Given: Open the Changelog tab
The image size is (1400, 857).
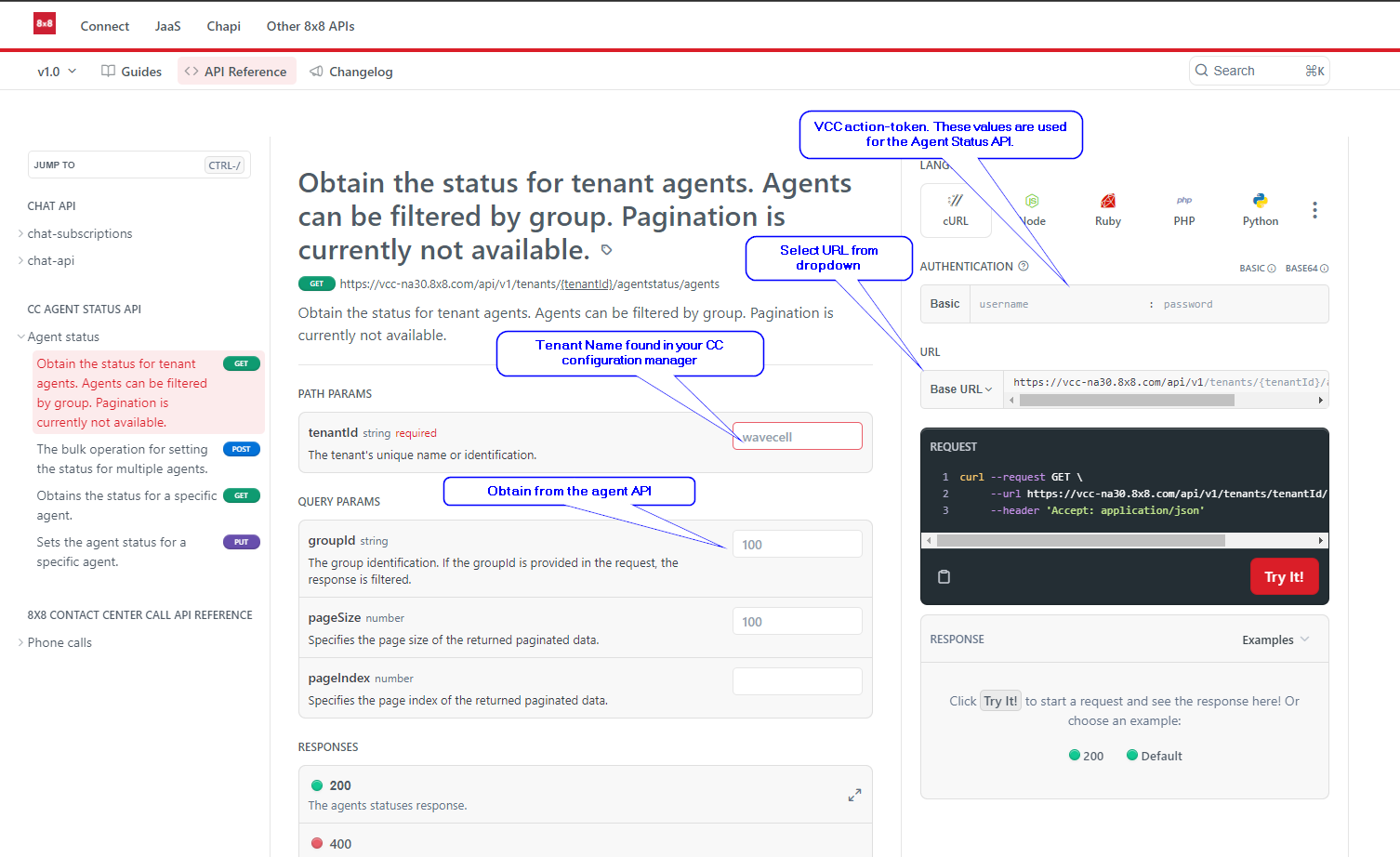Looking at the screenshot, I should click(x=351, y=72).
